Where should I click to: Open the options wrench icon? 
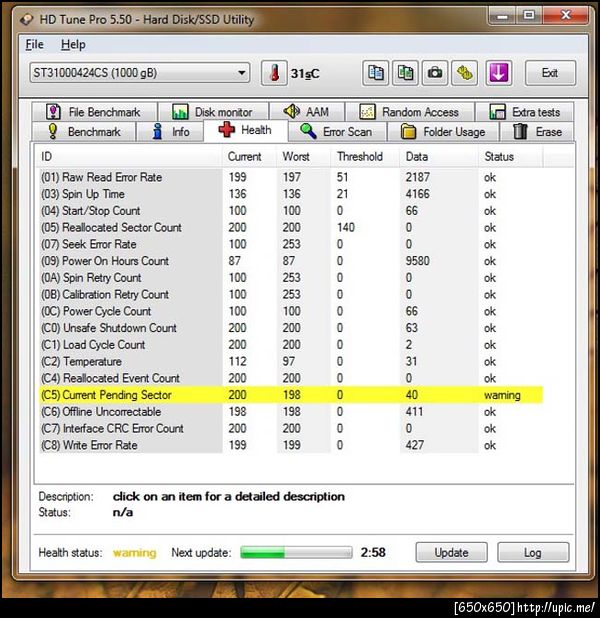tap(464, 73)
